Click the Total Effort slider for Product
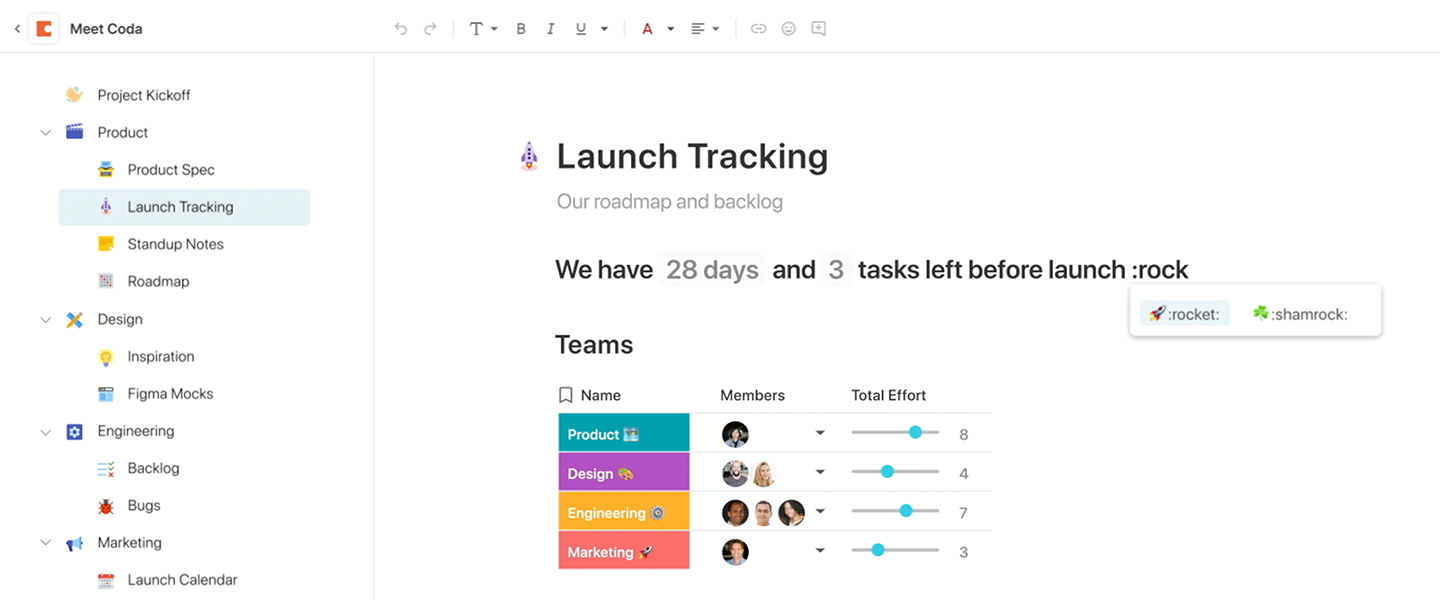1440x600 pixels. (x=895, y=433)
